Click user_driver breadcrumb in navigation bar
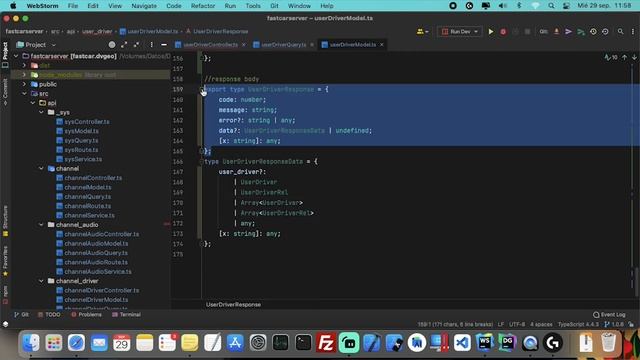The height and width of the screenshot is (360, 640). (97, 31)
